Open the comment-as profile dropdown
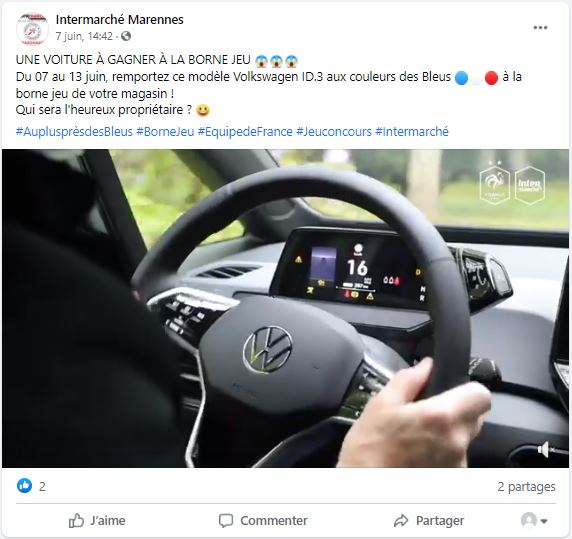This screenshot has width=572, height=539. (x=534, y=520)
